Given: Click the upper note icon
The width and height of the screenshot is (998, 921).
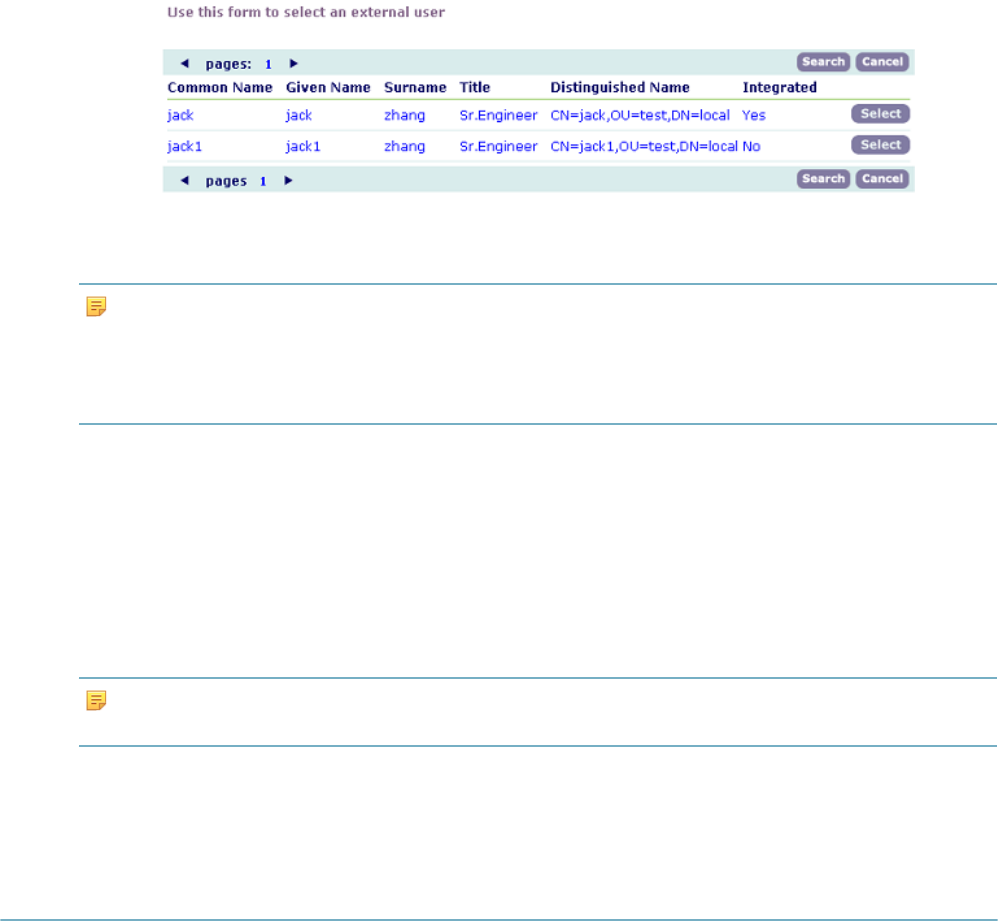Looking at the screenshot, I should (96, 307).
